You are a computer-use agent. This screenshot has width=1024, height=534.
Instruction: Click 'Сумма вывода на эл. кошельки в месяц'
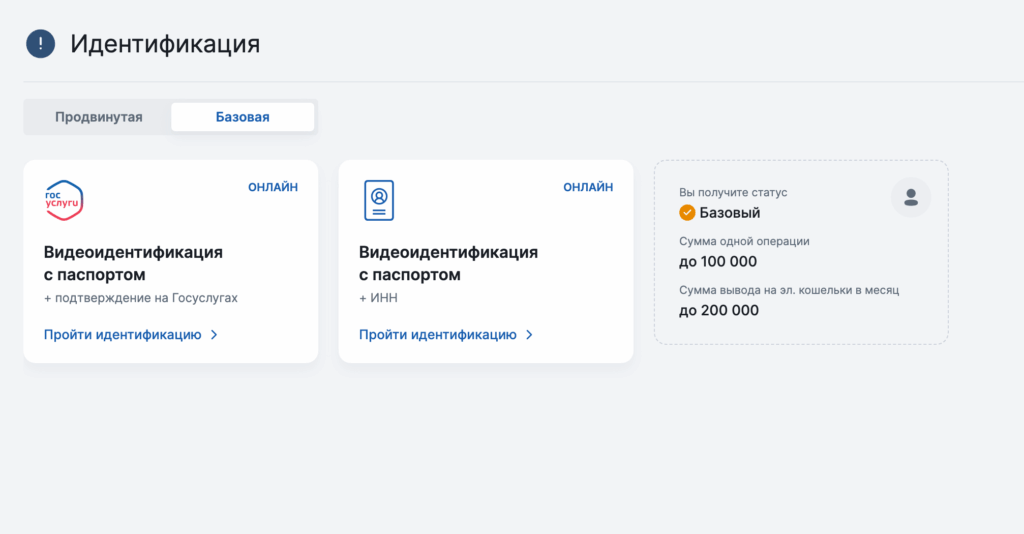789,291
